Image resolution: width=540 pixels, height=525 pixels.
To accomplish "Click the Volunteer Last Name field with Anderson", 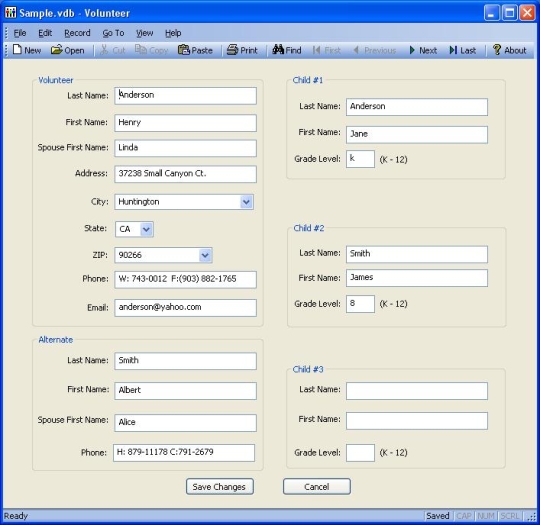I will [186, 95].
